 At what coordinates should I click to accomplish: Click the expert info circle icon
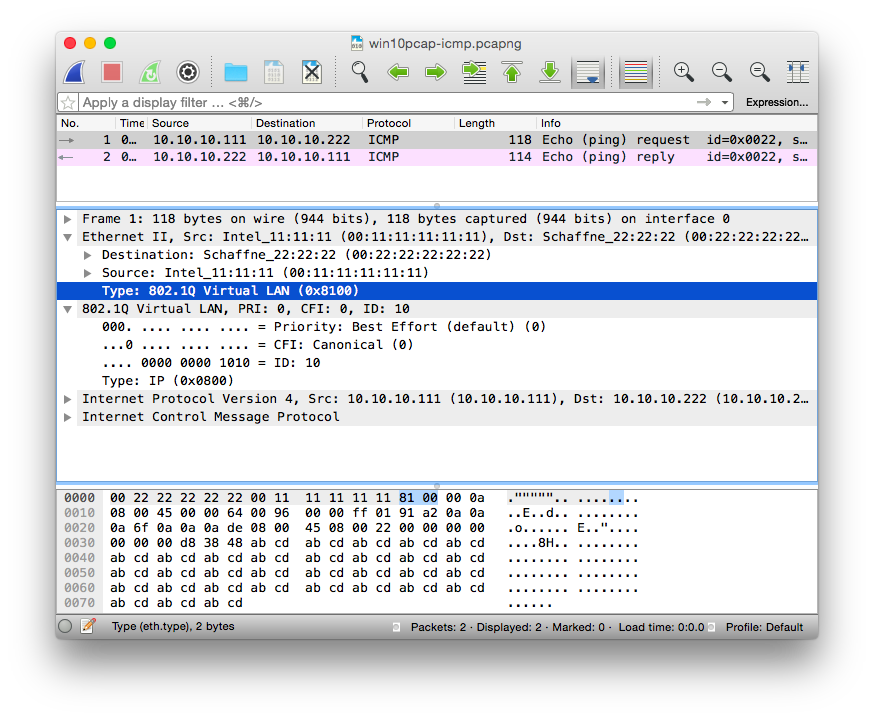coord(65,626)
